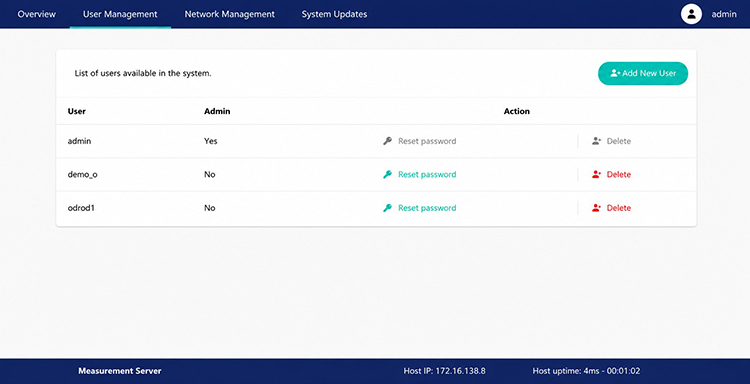Viewport: 750px width, 384px height.
Task: Click delete user icon for demo_o
Action: click(596, 175)
